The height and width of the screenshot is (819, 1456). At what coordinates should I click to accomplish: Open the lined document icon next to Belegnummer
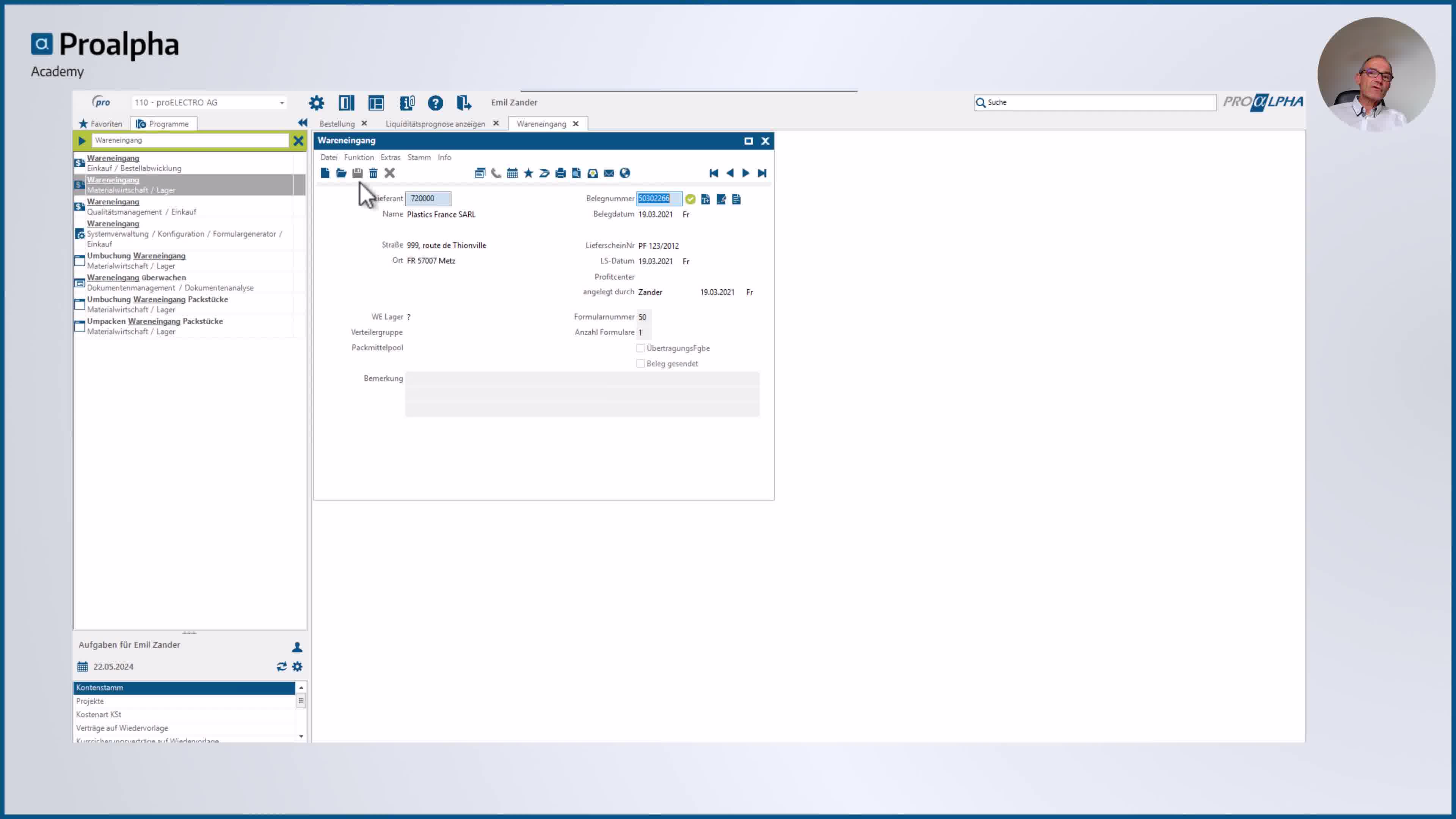click(x=736, y=199)
